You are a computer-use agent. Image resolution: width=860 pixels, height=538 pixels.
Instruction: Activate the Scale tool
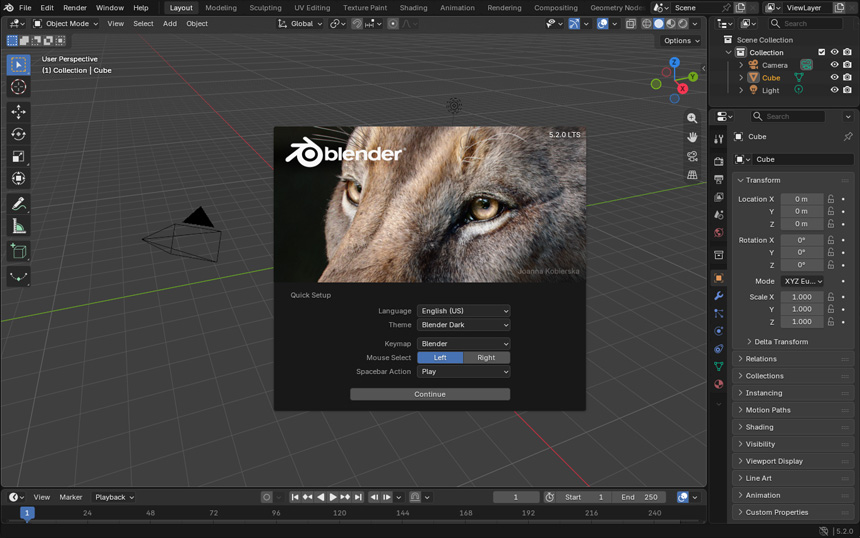point(18,157)
